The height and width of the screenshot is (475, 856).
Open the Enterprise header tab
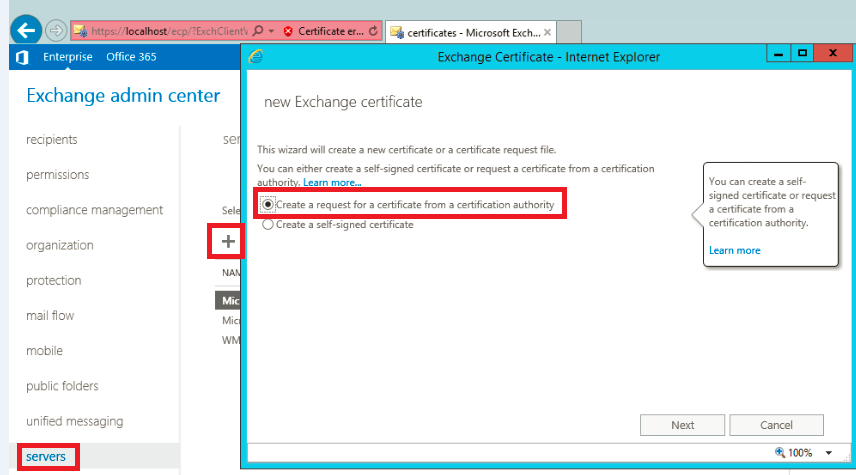[67, 57]
